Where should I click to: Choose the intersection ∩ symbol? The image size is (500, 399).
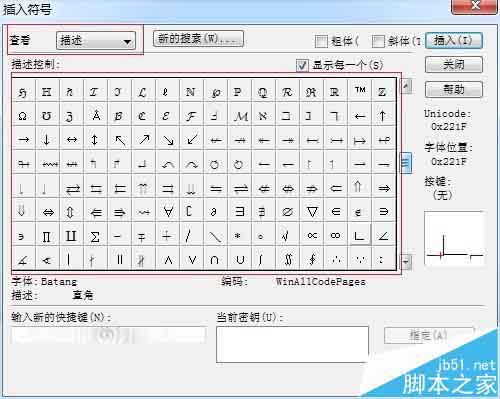pos(215,259)
